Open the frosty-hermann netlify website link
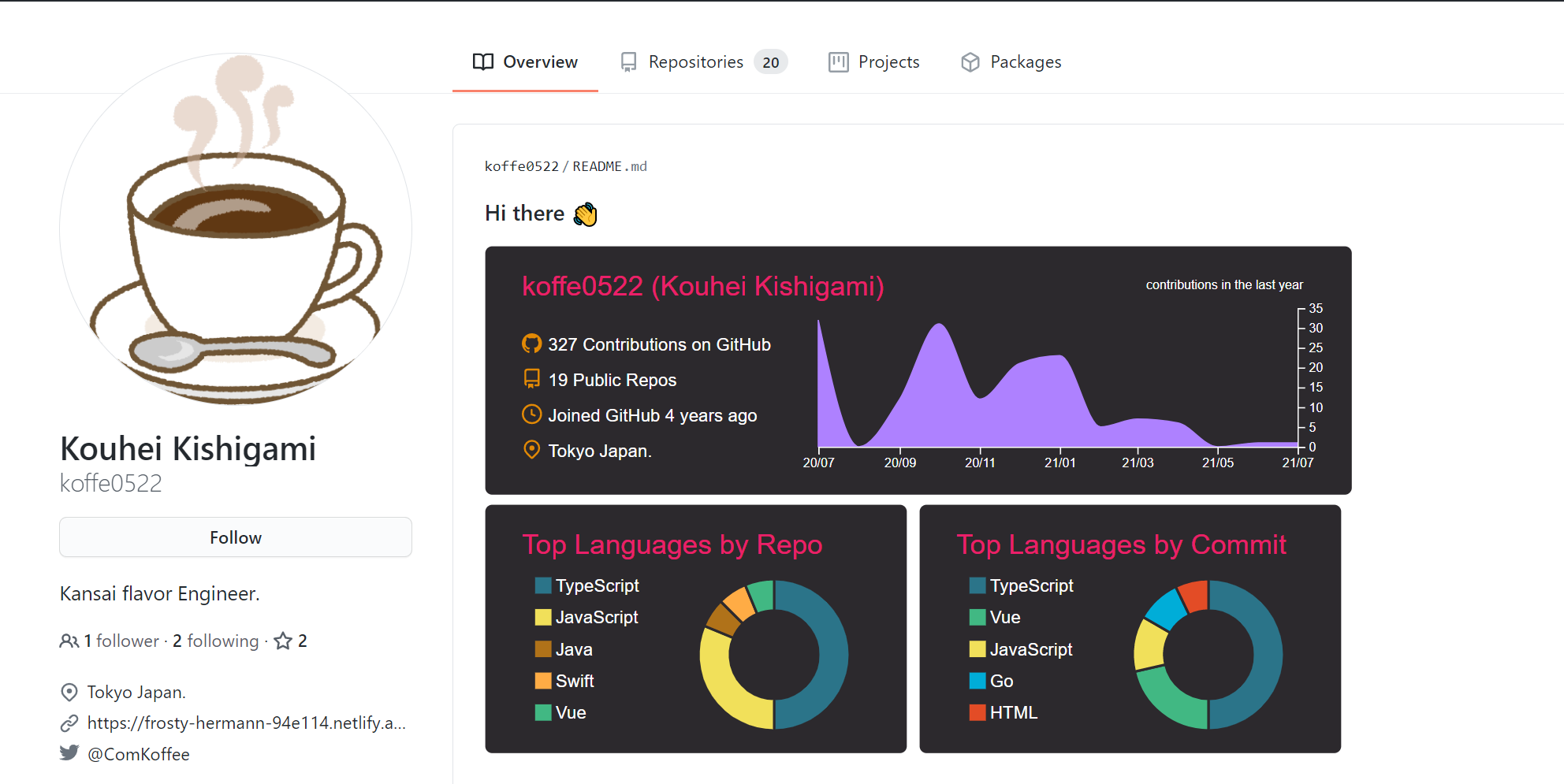Screen dimensions: 1564x784 [x=247, y=723]
